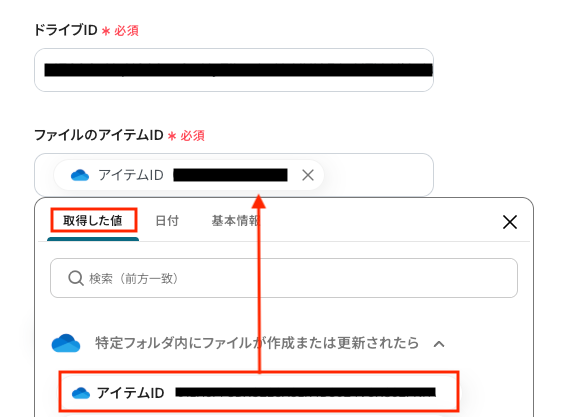Click the empty area of the ファイルのアイテムID field
The height and width of the screenshot is (417, 575).
[x=378, y=175]
